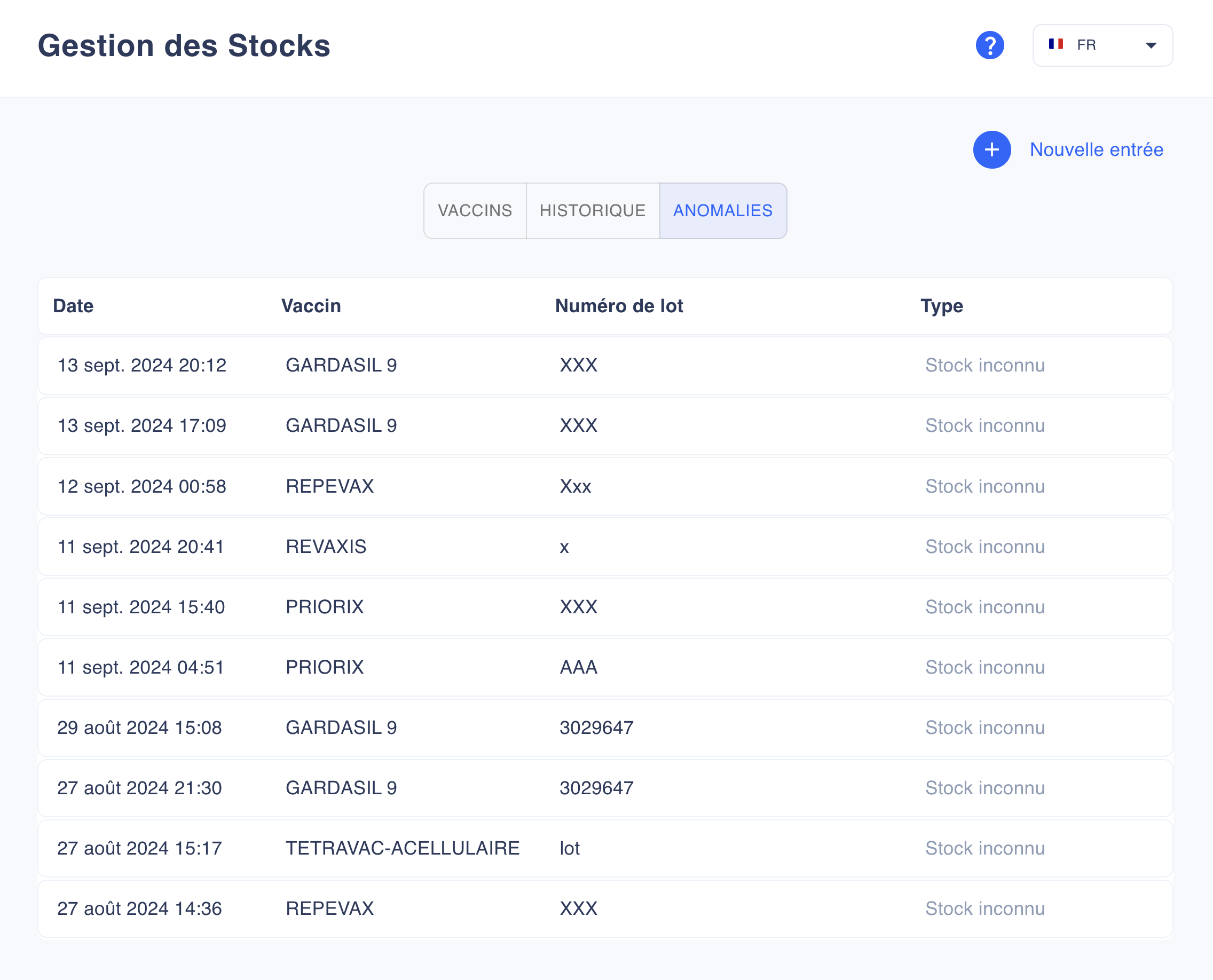Select the ANOMALIES tab
This screenshot has height=980, width=1213.
tap(723, 210)
